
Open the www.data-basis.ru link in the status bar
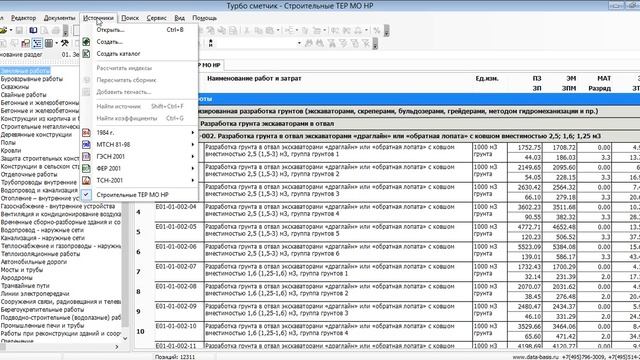(536, 357)
